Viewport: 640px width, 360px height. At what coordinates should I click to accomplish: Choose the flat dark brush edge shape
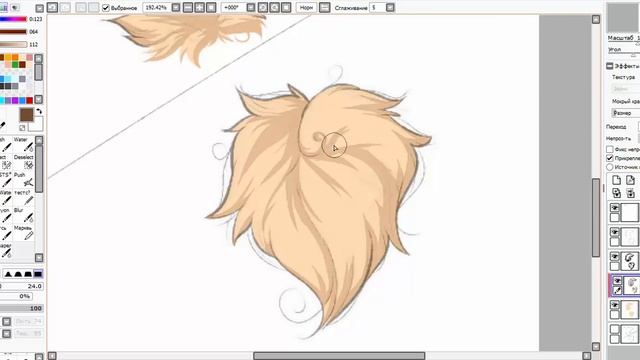[38, 274]
